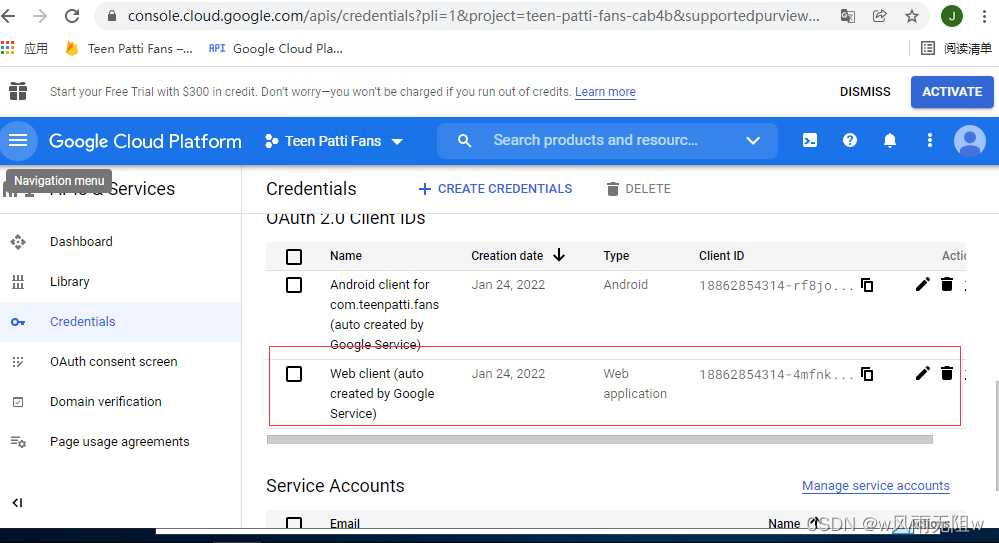
Task: Open the navigation hamburger menu
Action: (x=18, y=141)
